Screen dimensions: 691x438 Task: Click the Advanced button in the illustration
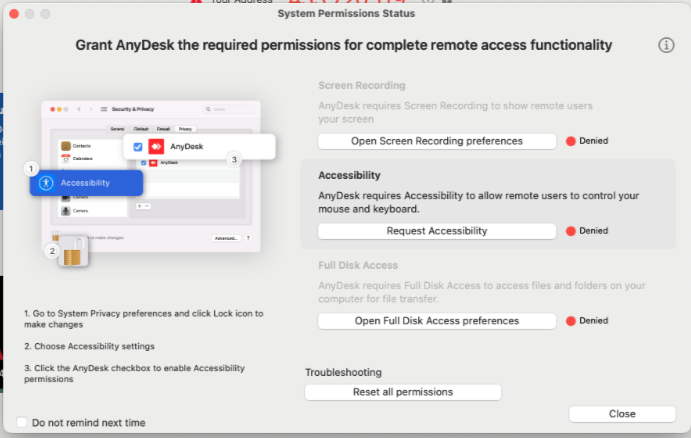(x=226, y=238)
